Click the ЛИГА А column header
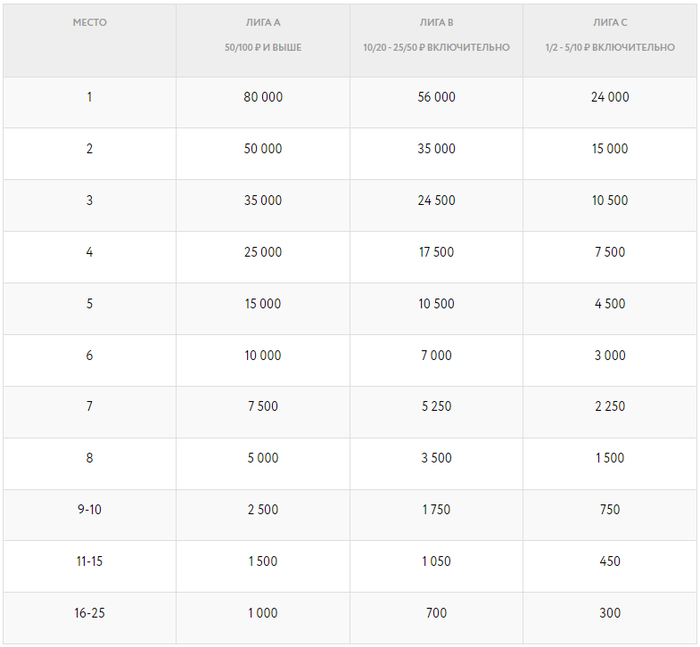This screenshot has width=700, height=647. [x=263, y=22]
